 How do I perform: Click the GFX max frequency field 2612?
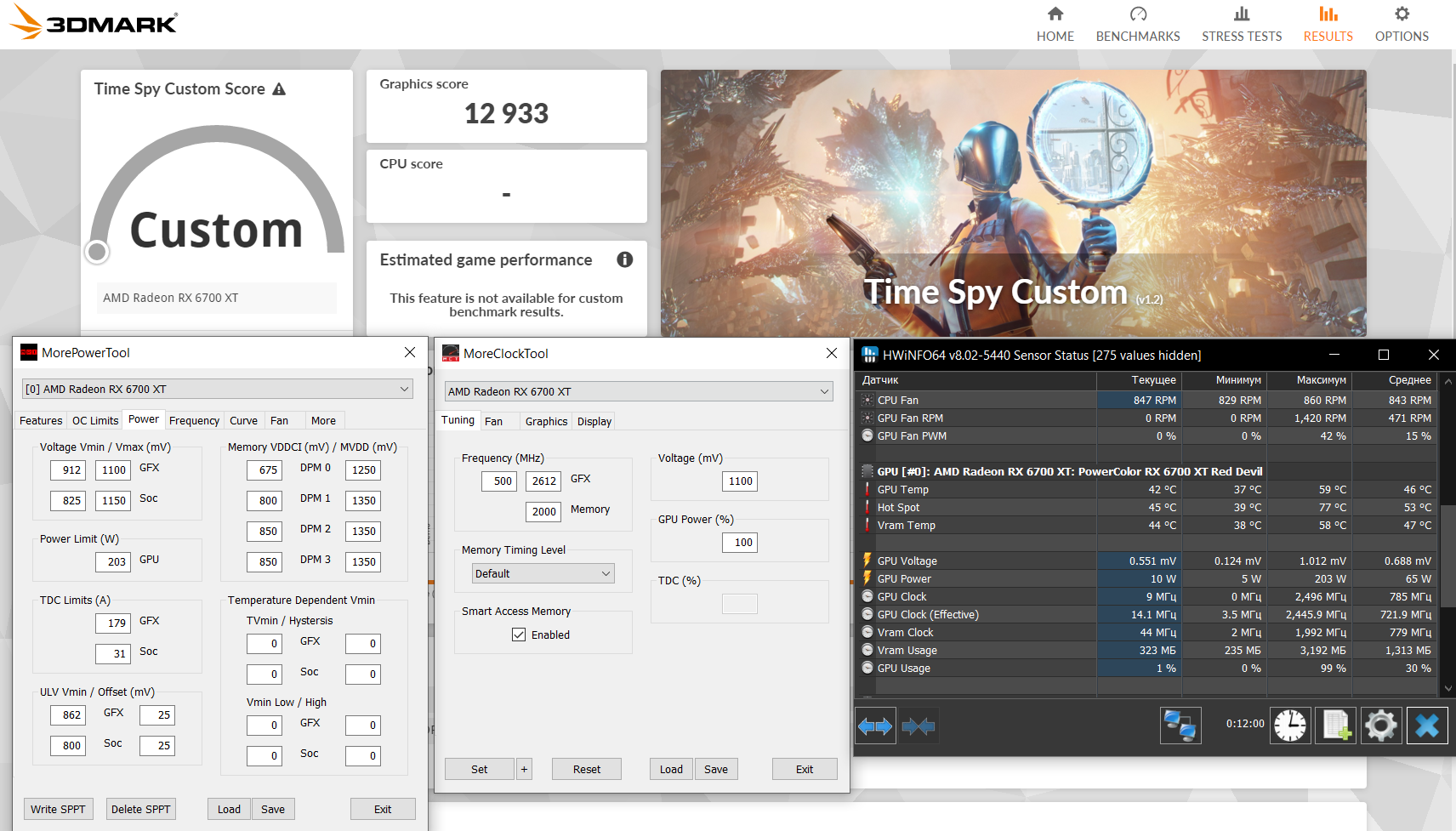click(543, 481)
